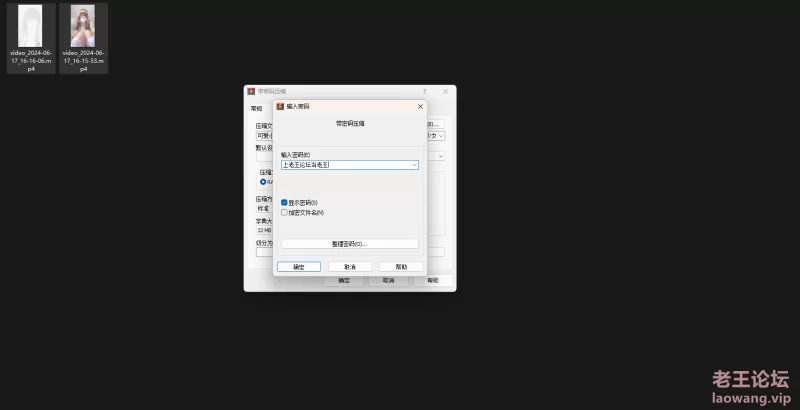800x410 pixels.
Task: Enable the 加密文件名 checkbox
Action: pos(285,212)
